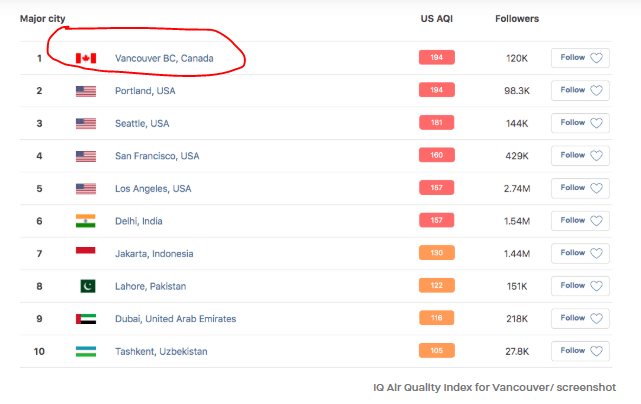
Task: Click the Indonesia flag beside Jakarta
Action: pyautogui.click(x=86, y=253)
